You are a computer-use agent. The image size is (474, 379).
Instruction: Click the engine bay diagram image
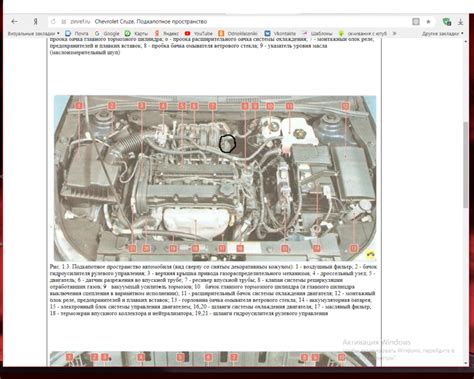coord(215,178)
